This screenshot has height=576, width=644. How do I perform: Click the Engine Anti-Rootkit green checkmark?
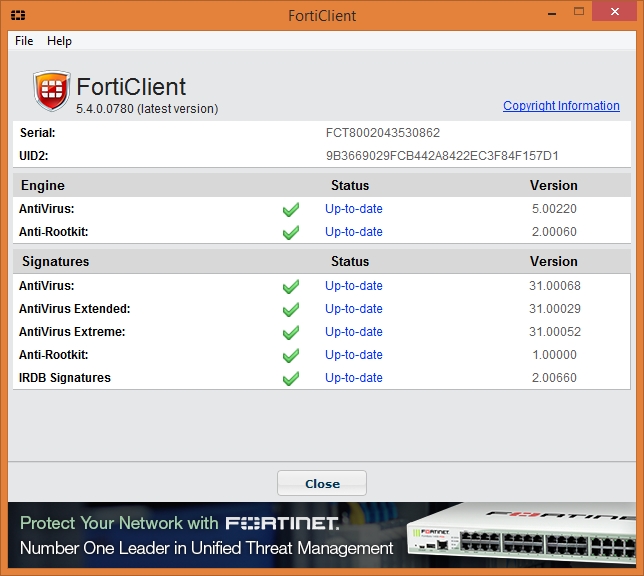pyautogui.click(x=291, y=233)
